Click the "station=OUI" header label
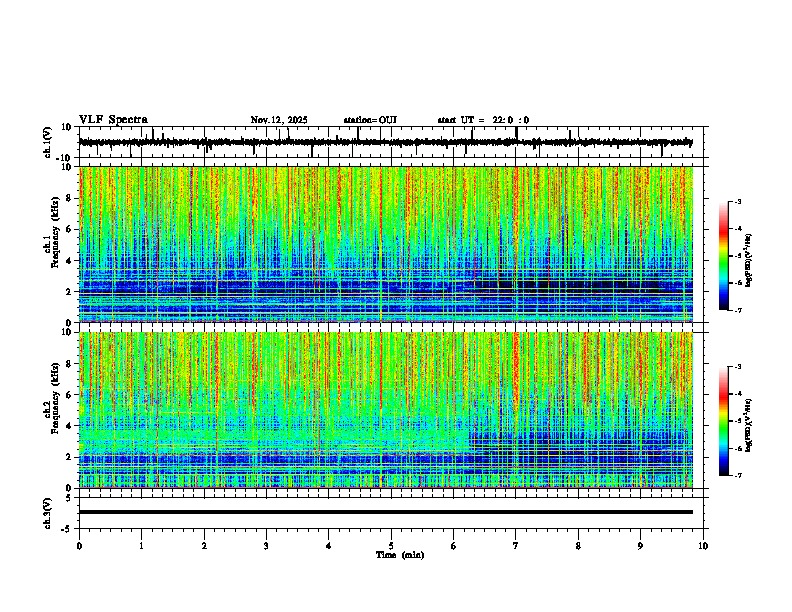 tap(370, 120)
